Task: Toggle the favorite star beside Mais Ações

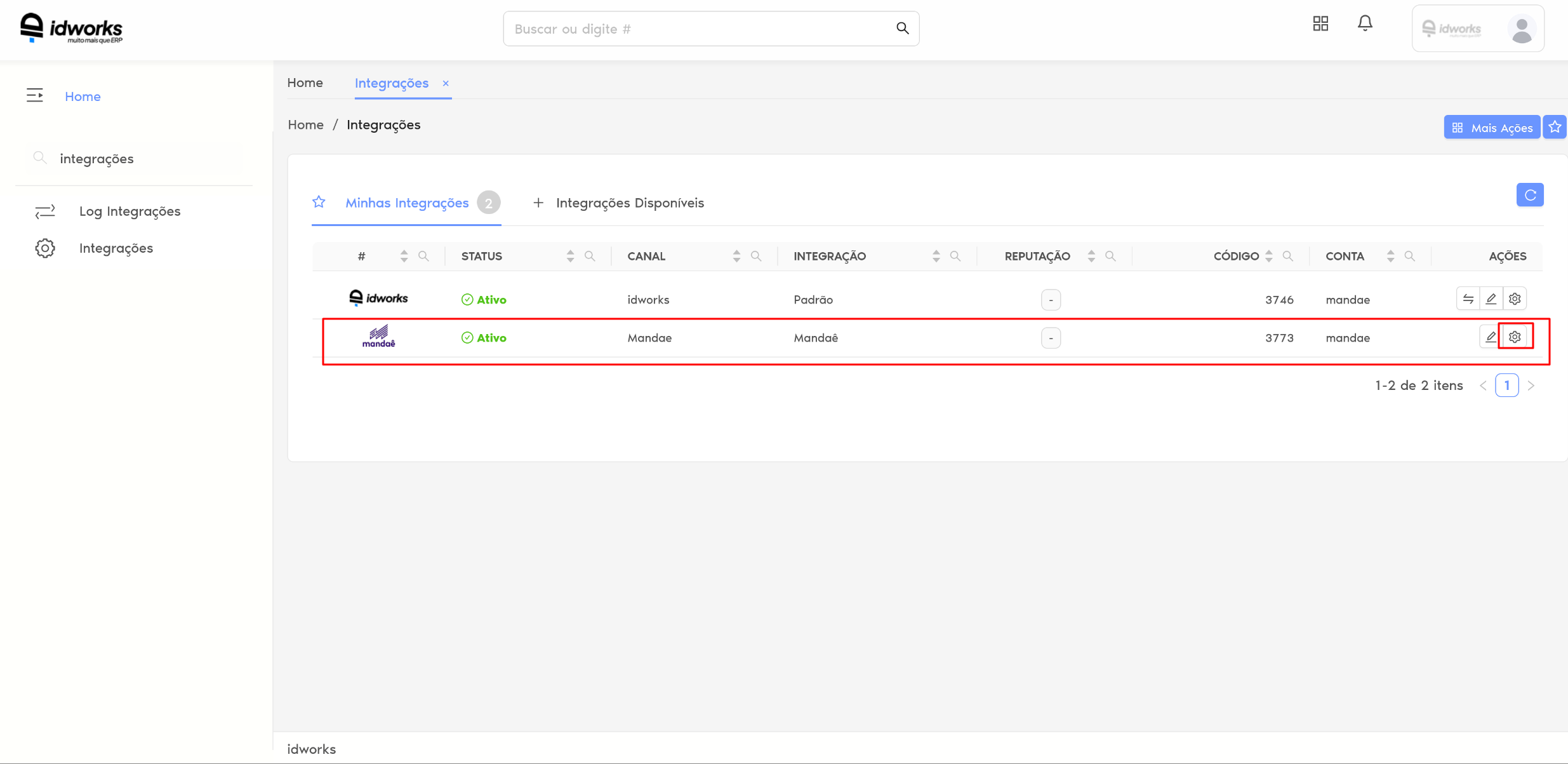Action: coord(1555,126)
